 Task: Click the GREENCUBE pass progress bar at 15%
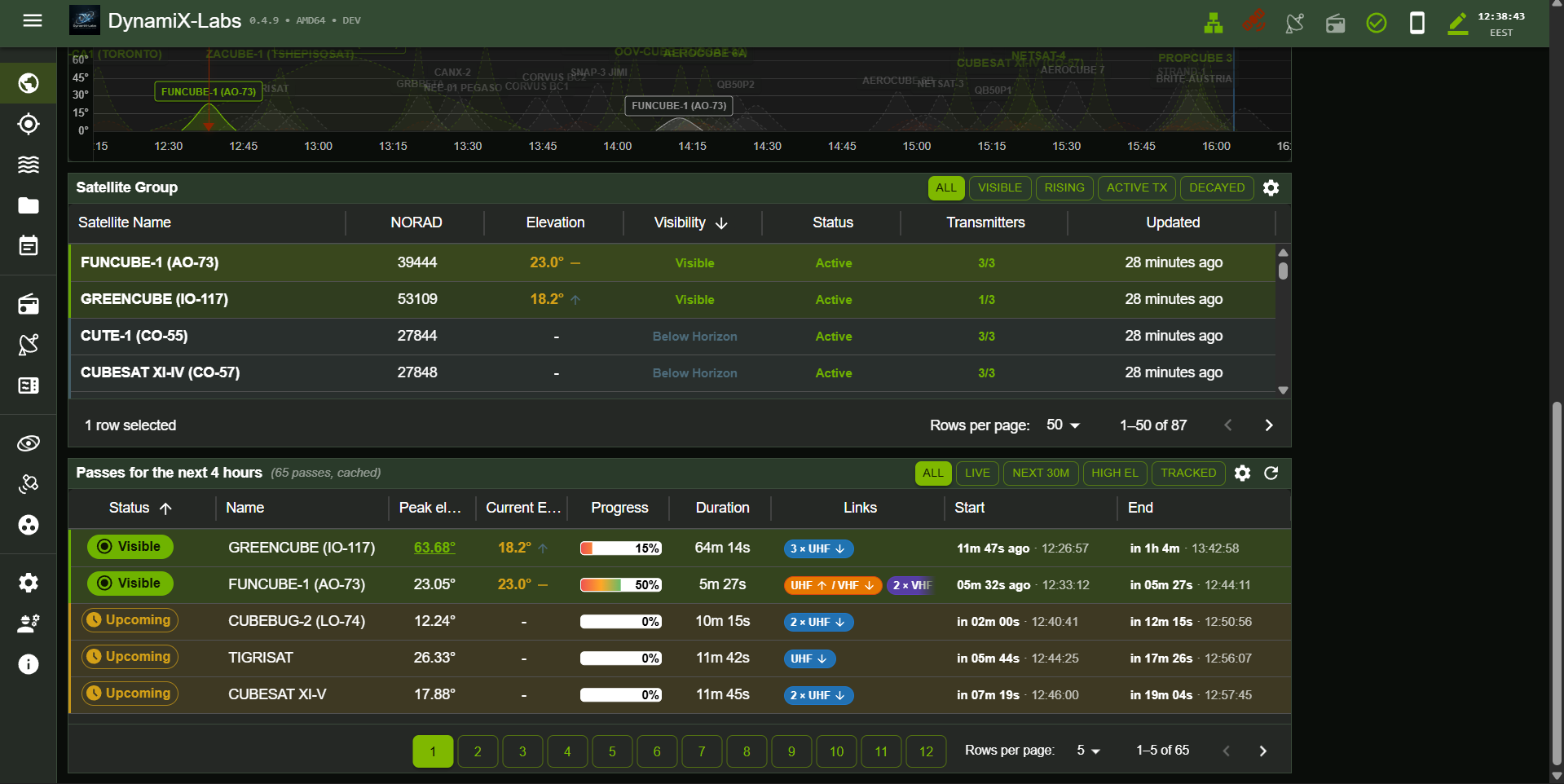pyautogui.click(x=621, y=548)
